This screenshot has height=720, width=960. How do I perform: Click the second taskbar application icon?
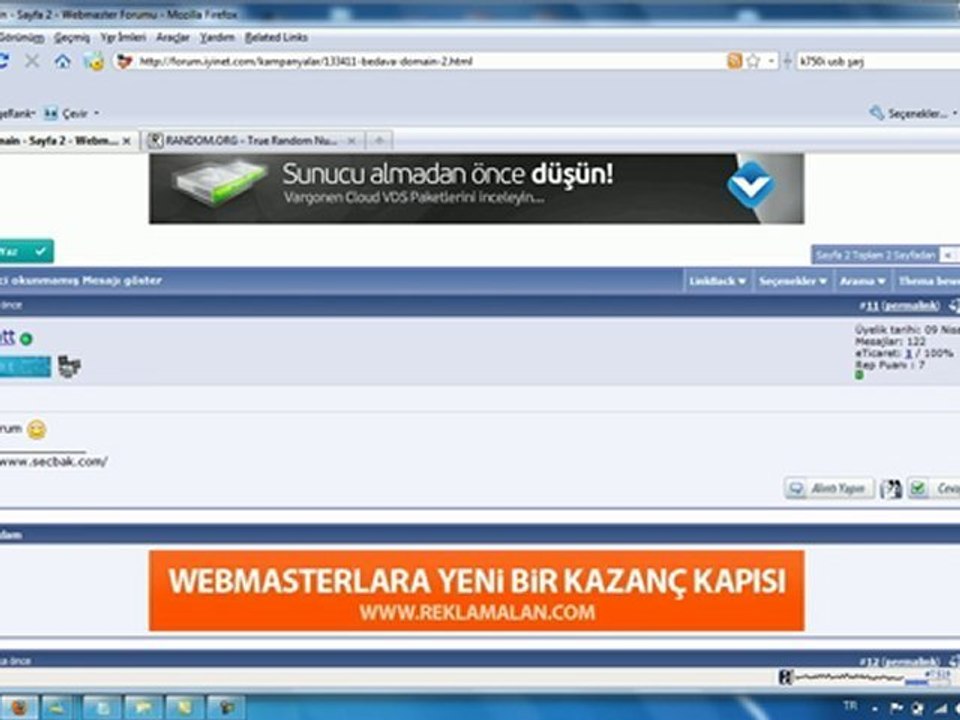tap(59, 707)
